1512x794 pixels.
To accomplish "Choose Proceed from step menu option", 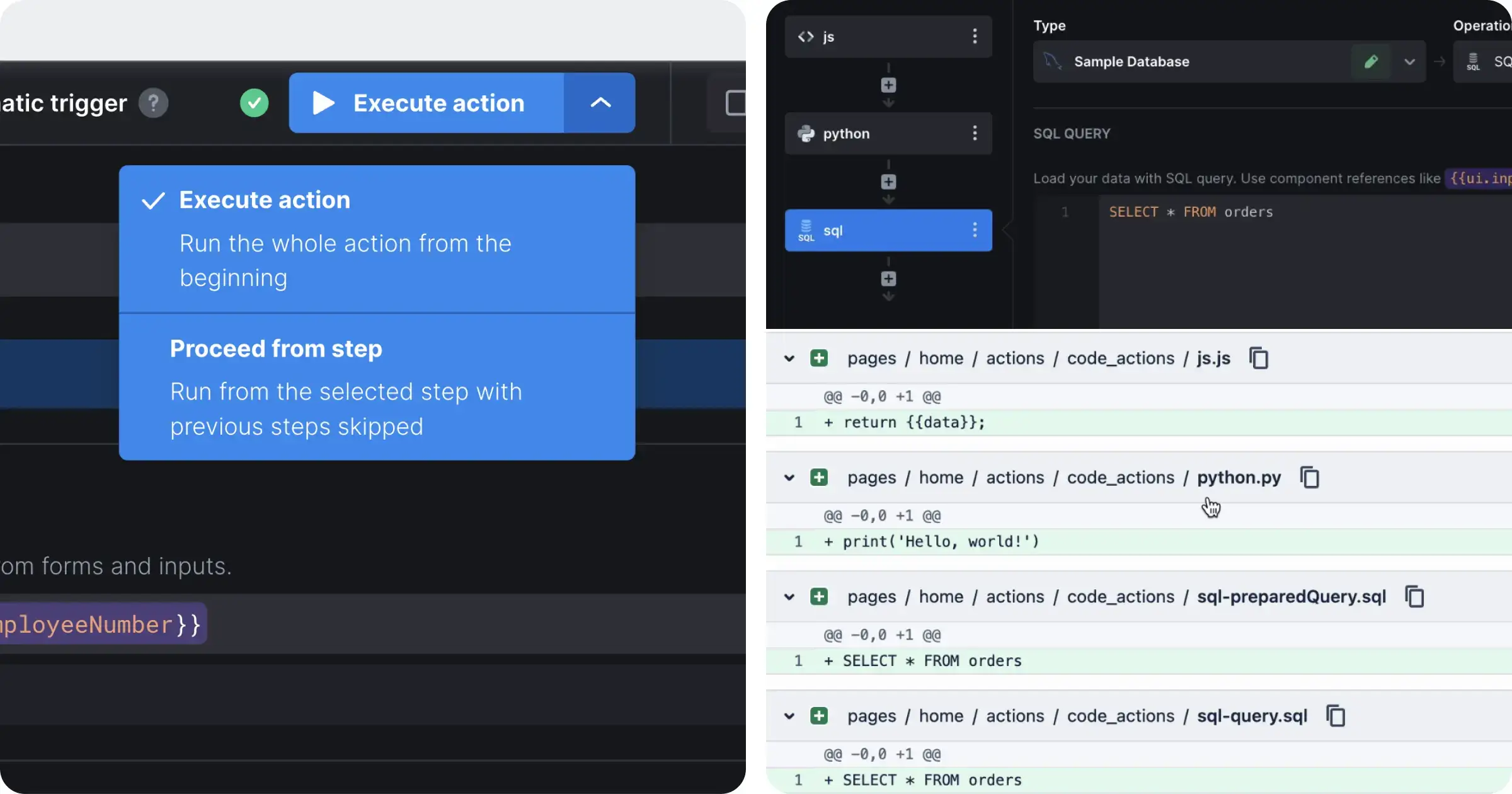I will click(x=377, y=387).
